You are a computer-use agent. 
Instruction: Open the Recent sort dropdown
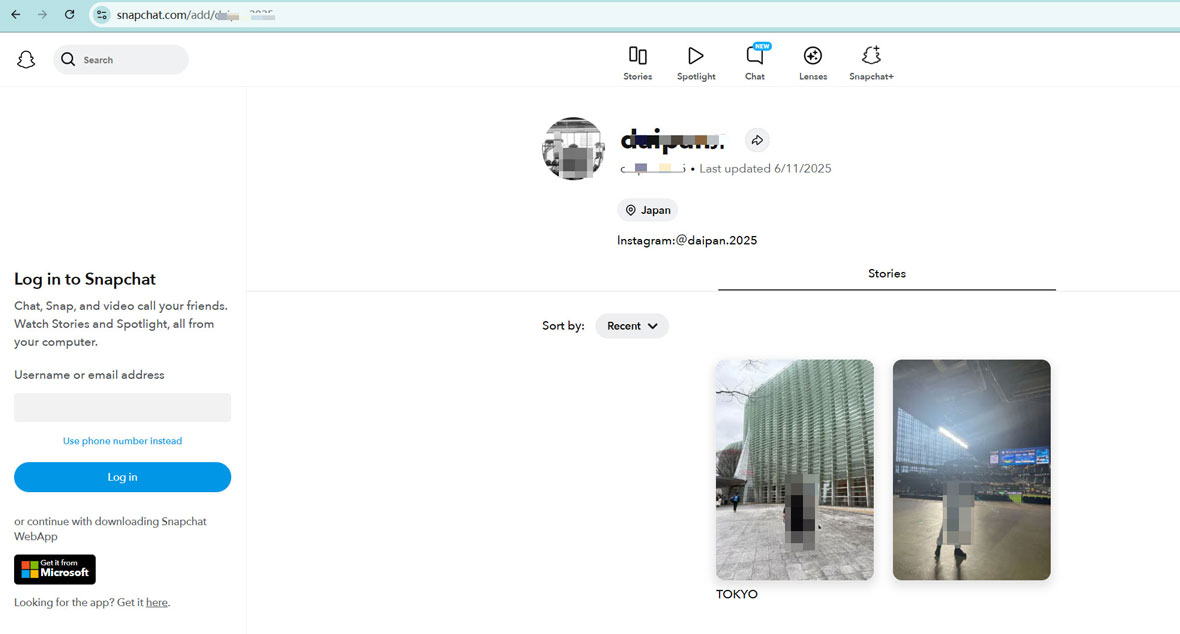(631, 326)
